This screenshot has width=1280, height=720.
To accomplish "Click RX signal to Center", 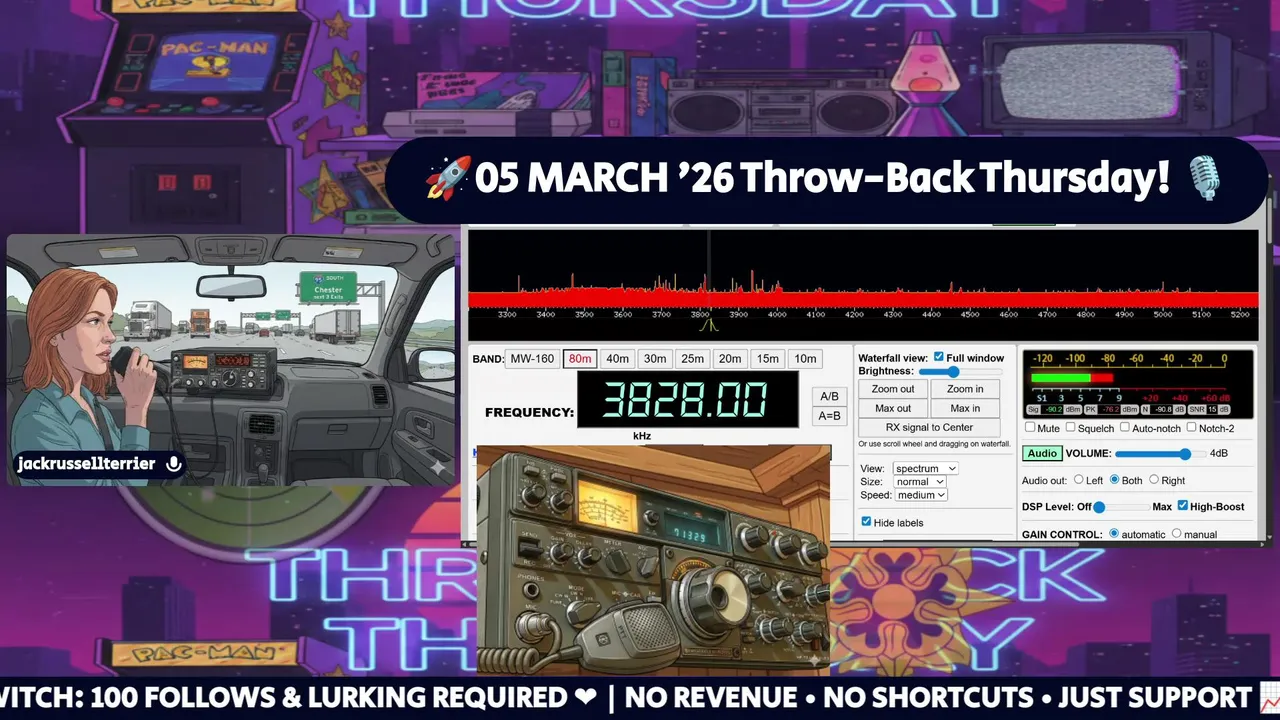I will (929, 427).
